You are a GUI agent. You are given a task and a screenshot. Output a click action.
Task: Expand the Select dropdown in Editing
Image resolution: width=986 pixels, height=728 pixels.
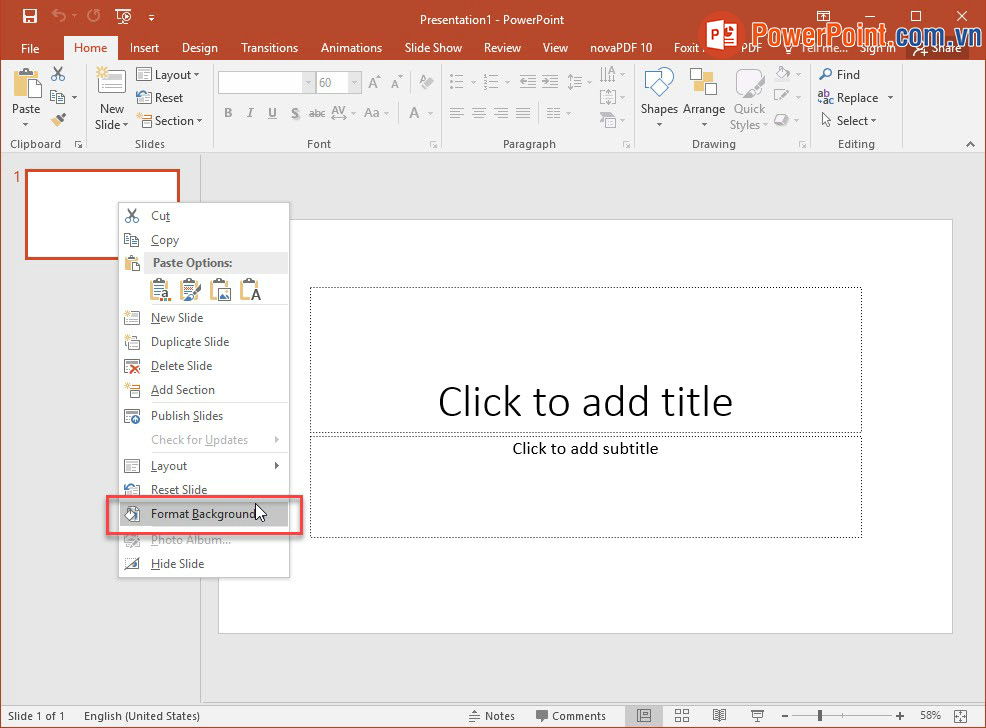pos(848,121)
